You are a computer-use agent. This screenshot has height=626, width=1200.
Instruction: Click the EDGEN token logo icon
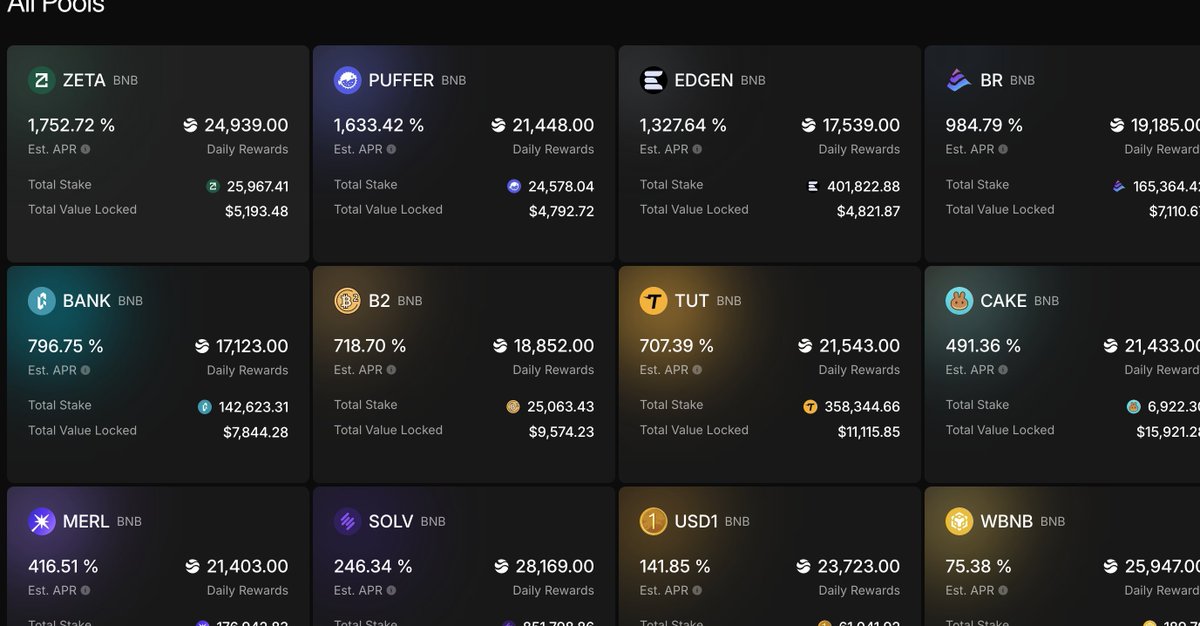pos(653,80)
